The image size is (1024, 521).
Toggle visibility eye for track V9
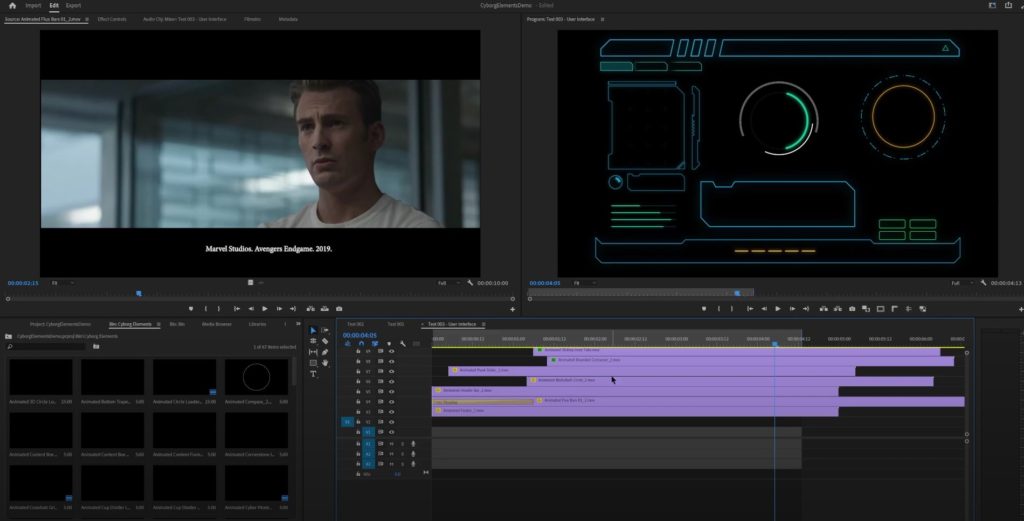click(x=391, y=351)
